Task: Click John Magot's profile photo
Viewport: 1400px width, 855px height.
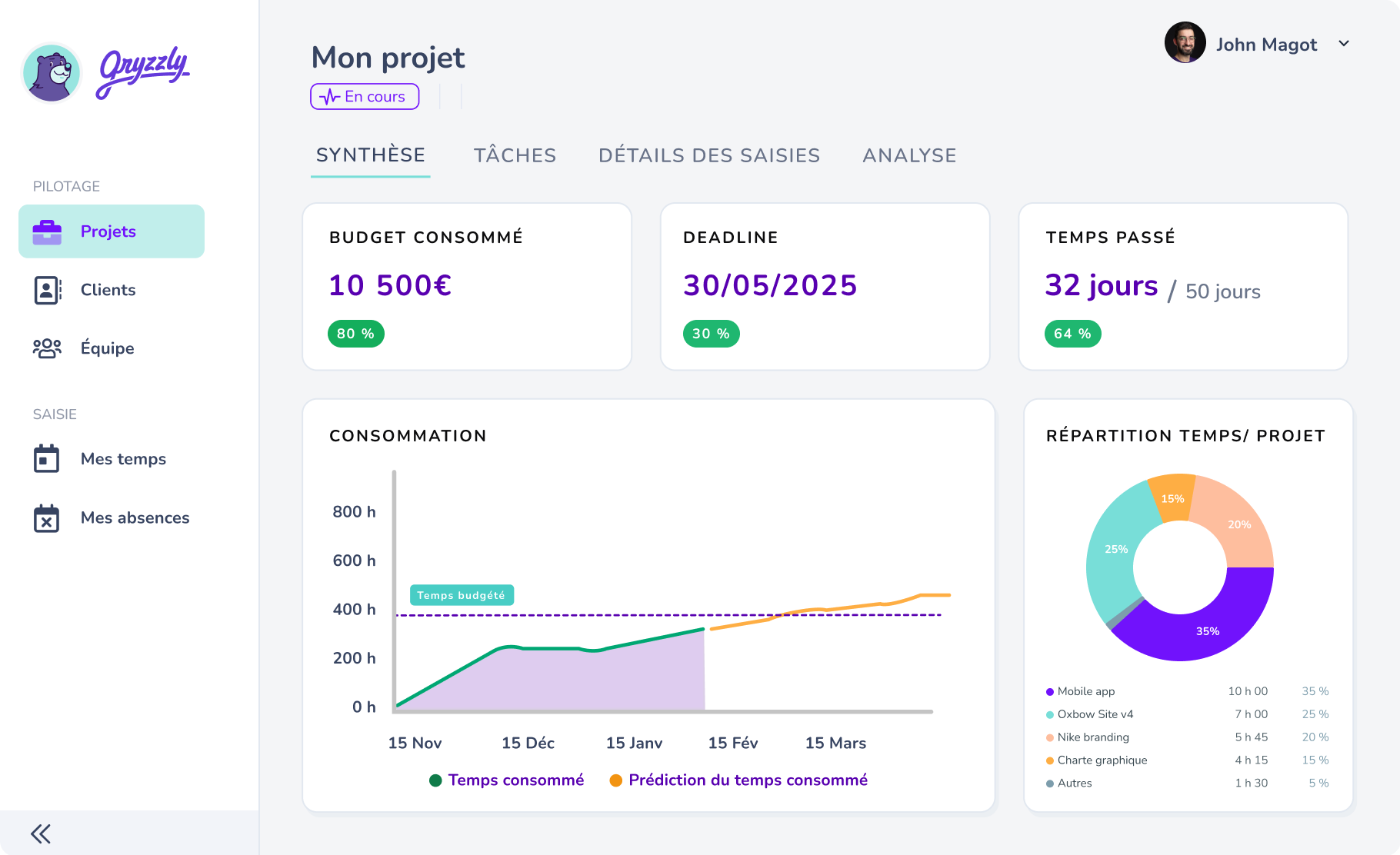Action: 1185,42
